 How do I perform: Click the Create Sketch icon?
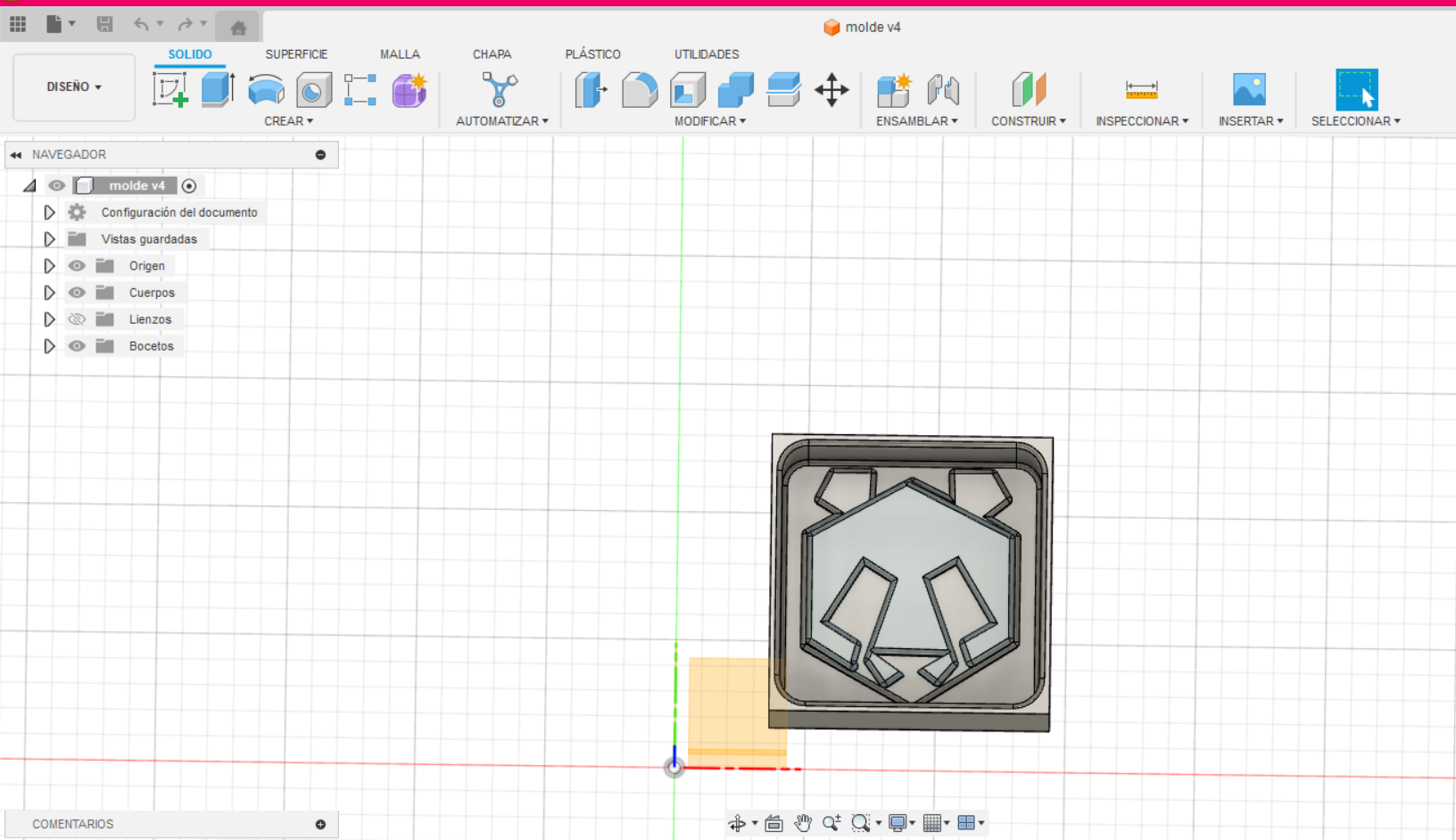170,90
